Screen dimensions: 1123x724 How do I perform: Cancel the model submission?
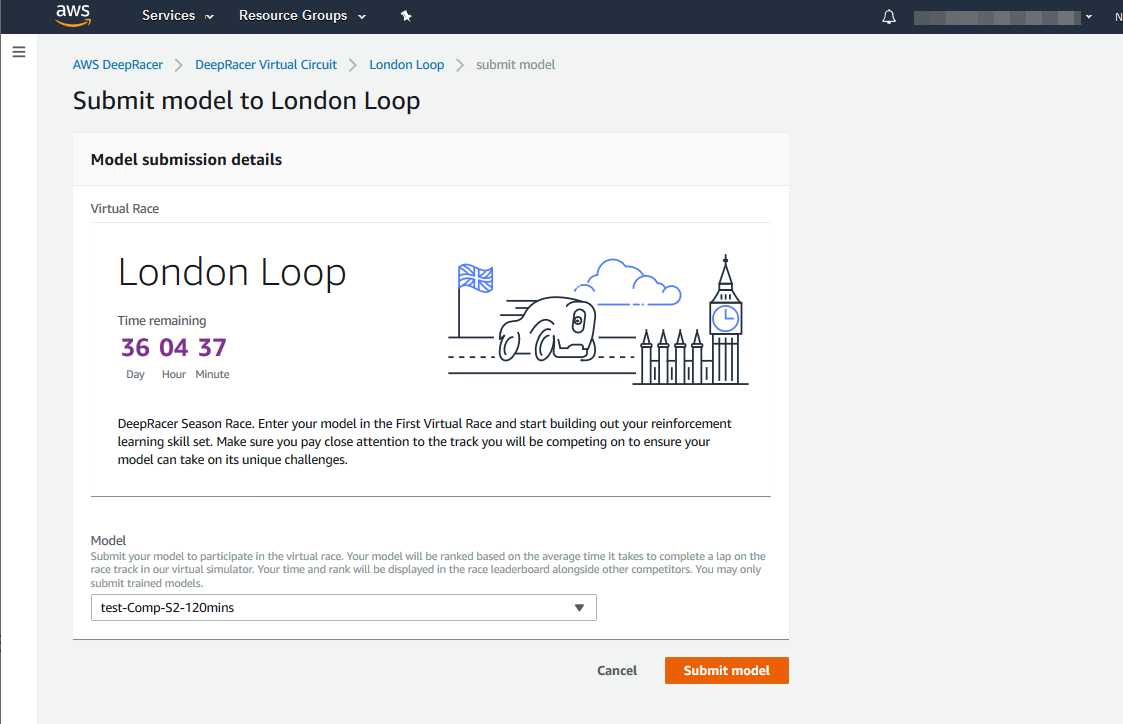[x=617, y=671]
